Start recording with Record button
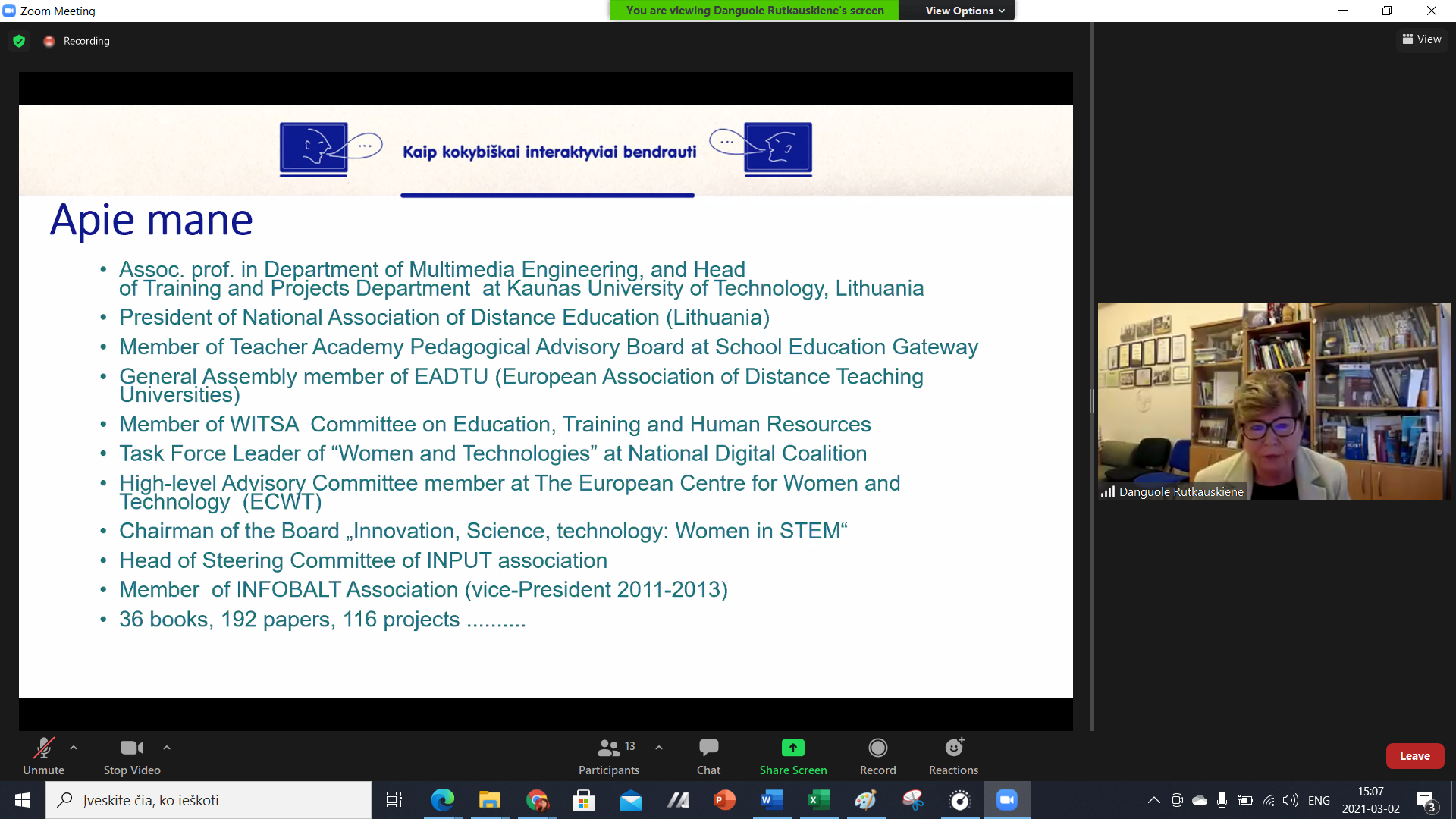This screenshot has height=819, width=1456. point(878,756)
